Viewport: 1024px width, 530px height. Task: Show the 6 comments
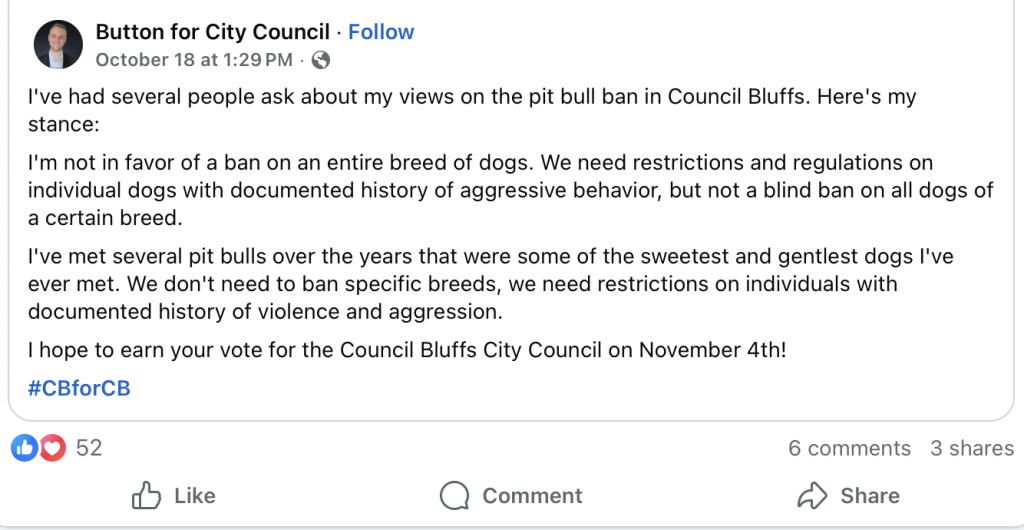[849, 448]
